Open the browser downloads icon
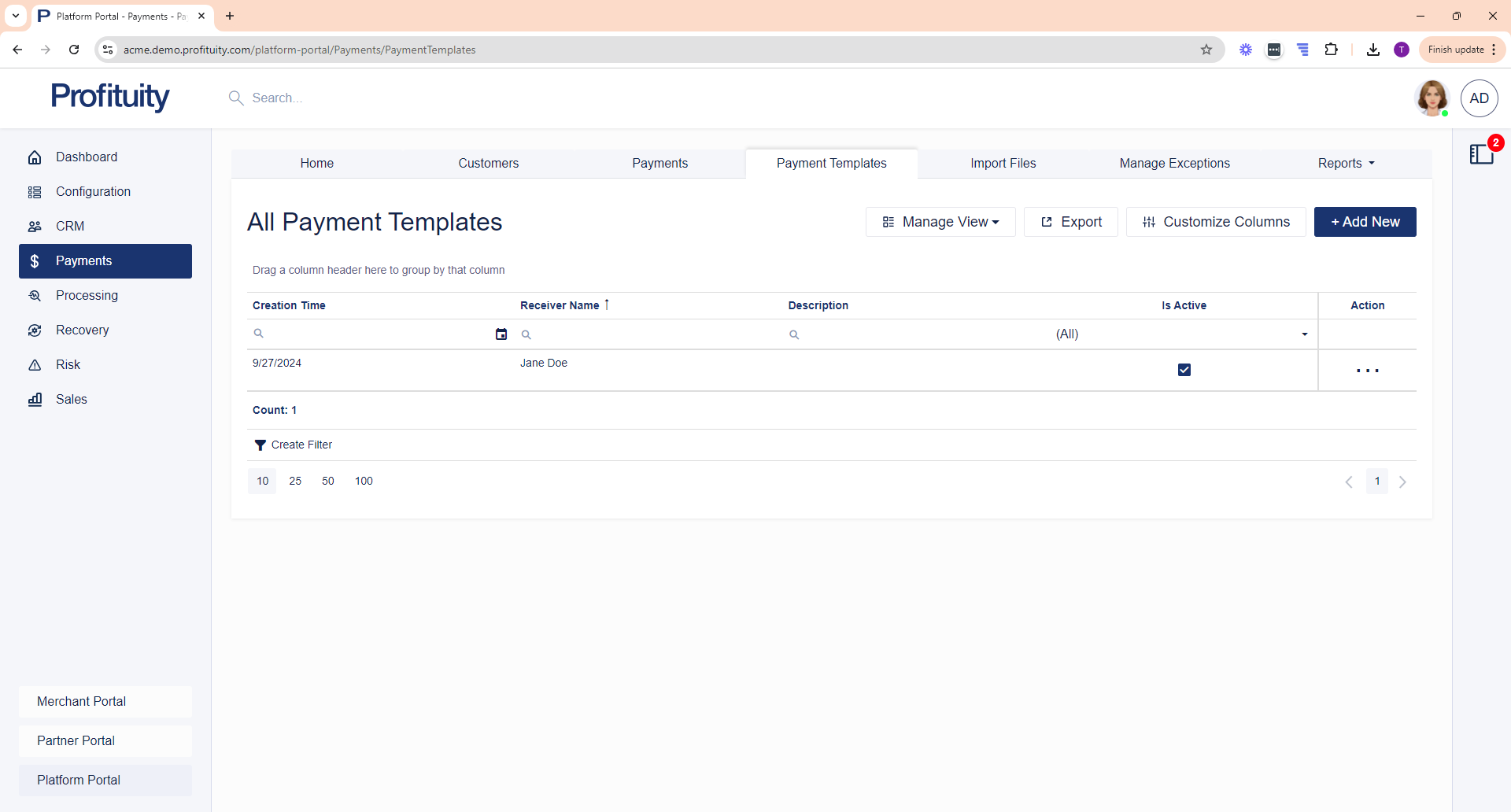Image resolution: width=1511 pixels, height=812 pixels. (1373, 50)
